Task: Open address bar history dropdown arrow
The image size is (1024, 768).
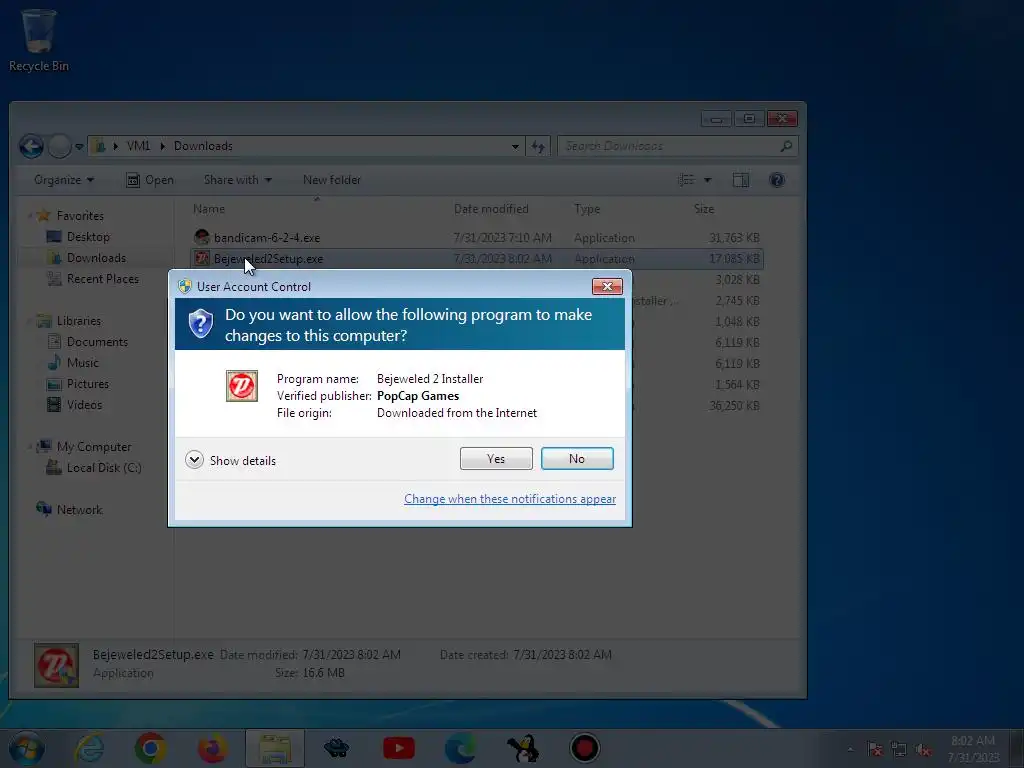Action: (515, 146)
